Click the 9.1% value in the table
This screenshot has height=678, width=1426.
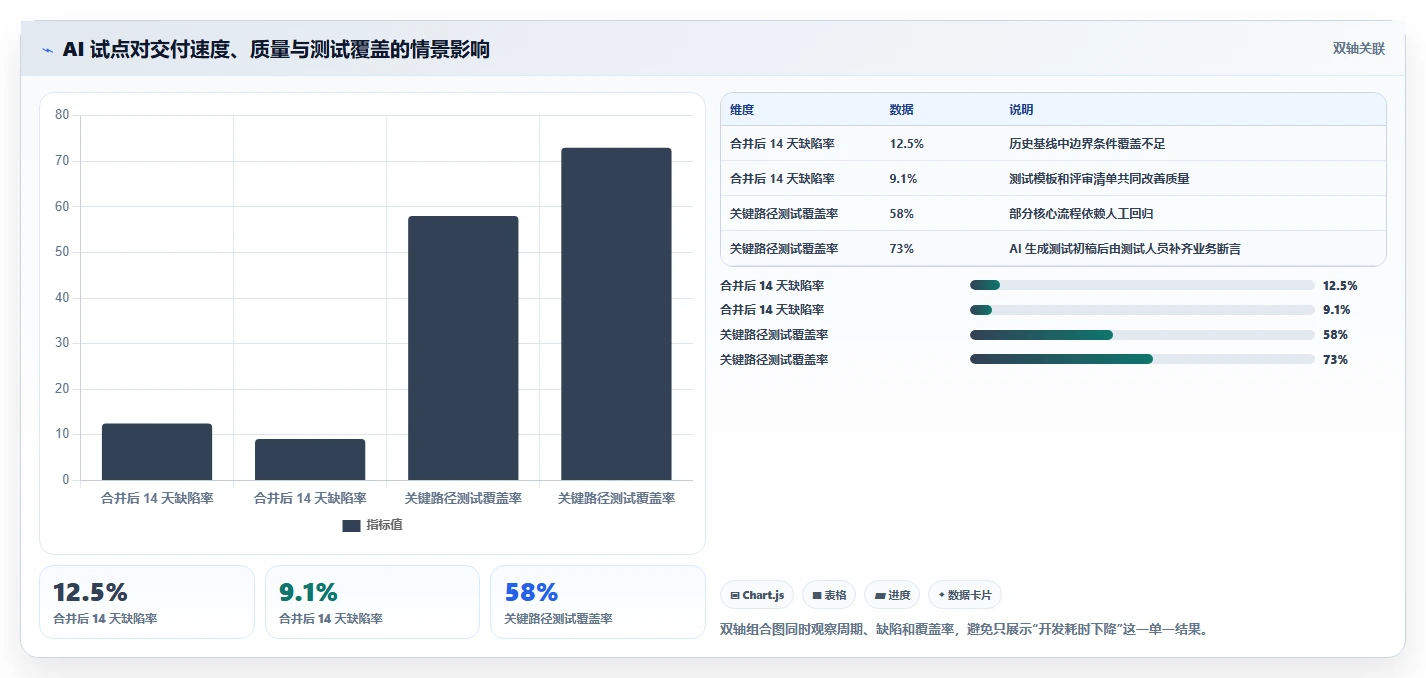click(903, 179)
